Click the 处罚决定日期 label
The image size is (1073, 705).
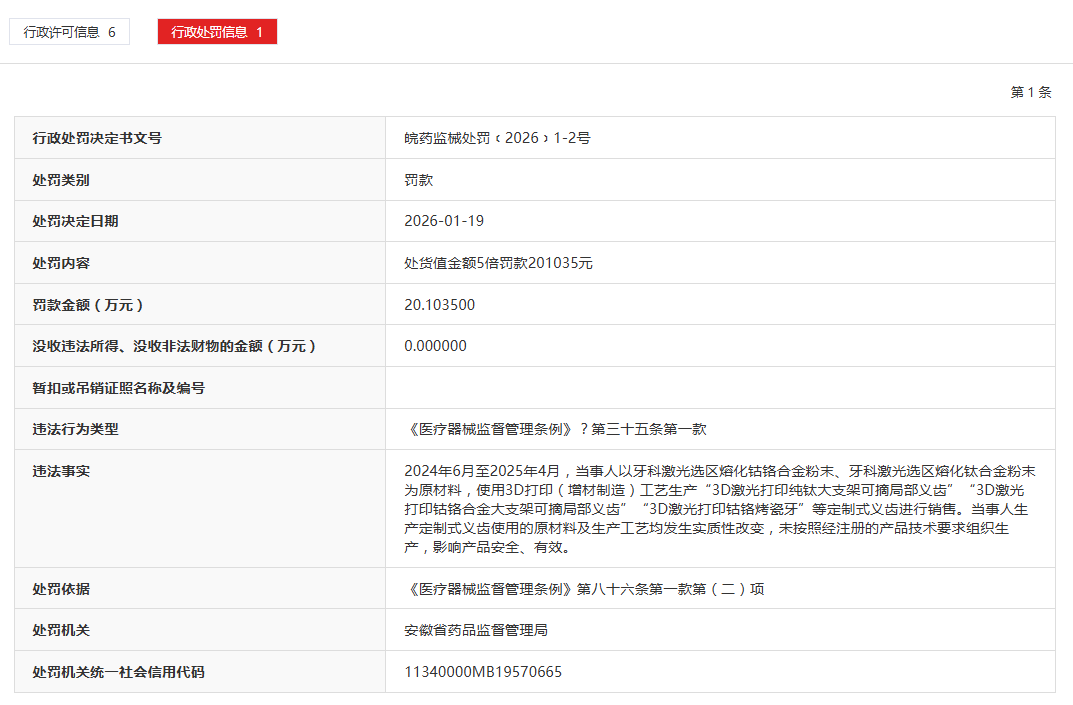tap(75, 221)
